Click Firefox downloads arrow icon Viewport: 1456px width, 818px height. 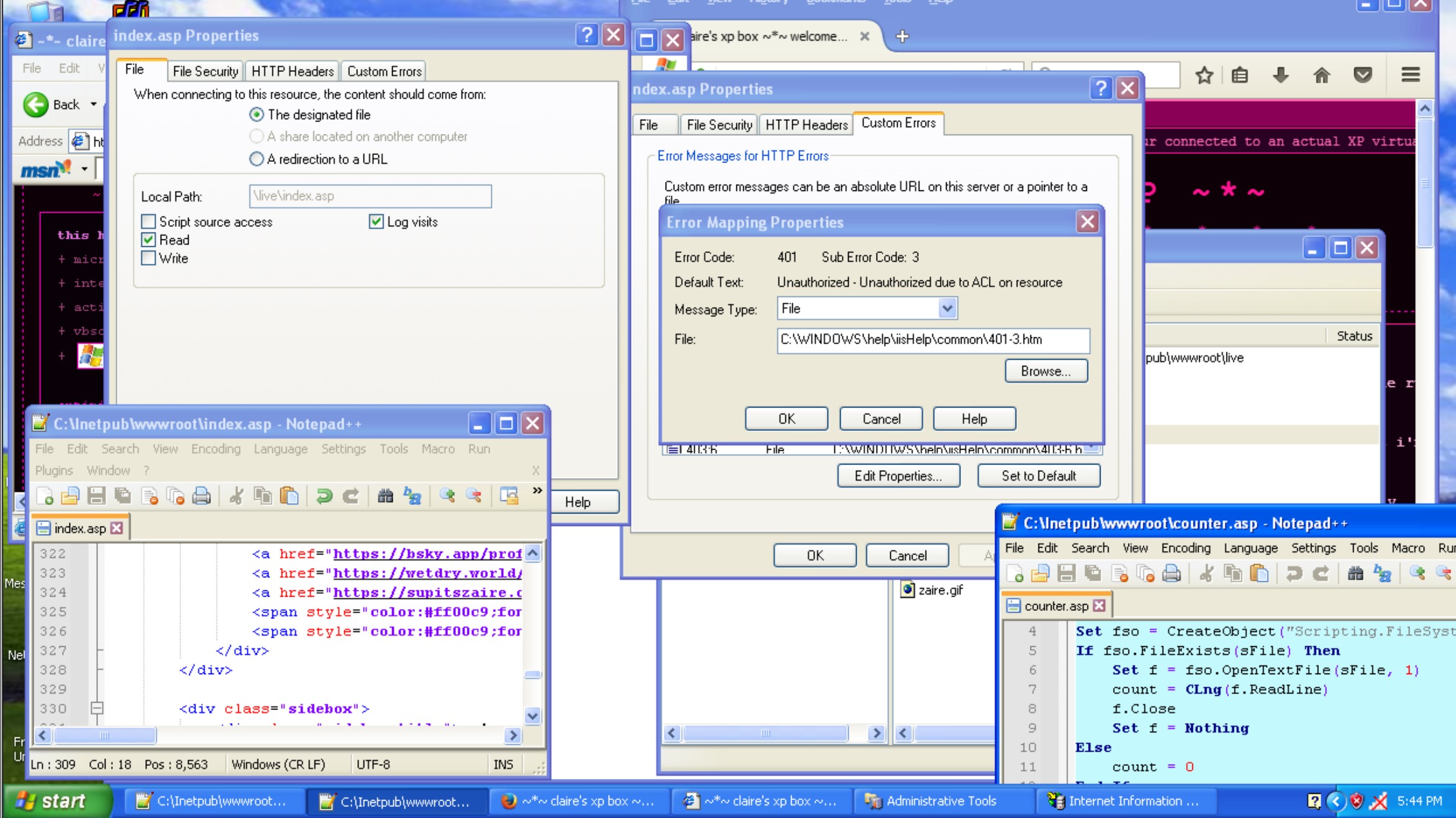[1280, 75]
